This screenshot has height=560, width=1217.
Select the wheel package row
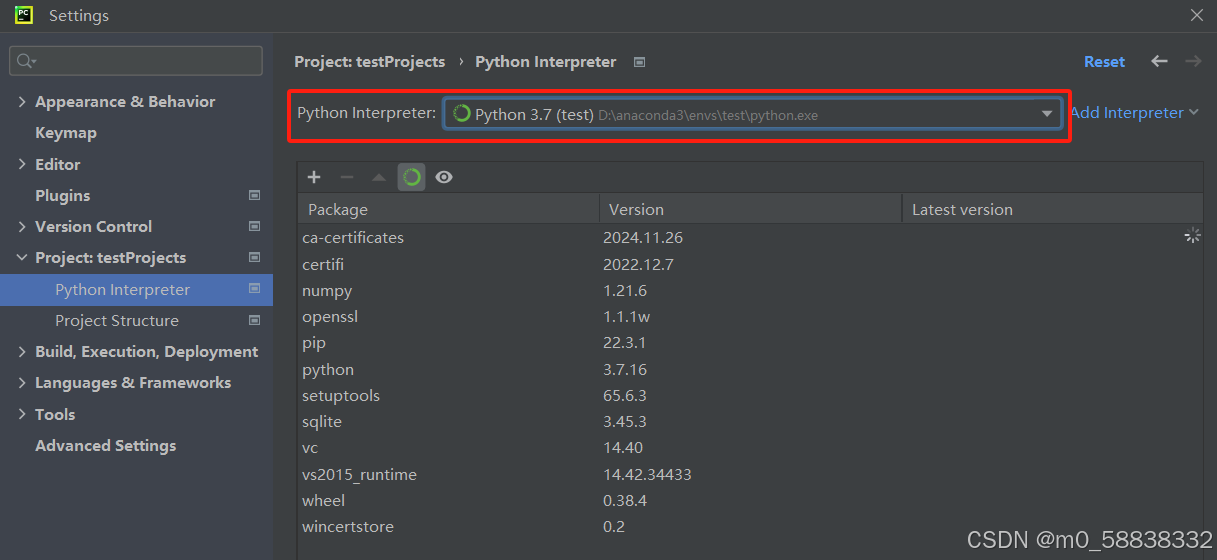pyautogui.click(x=750, y=500)
